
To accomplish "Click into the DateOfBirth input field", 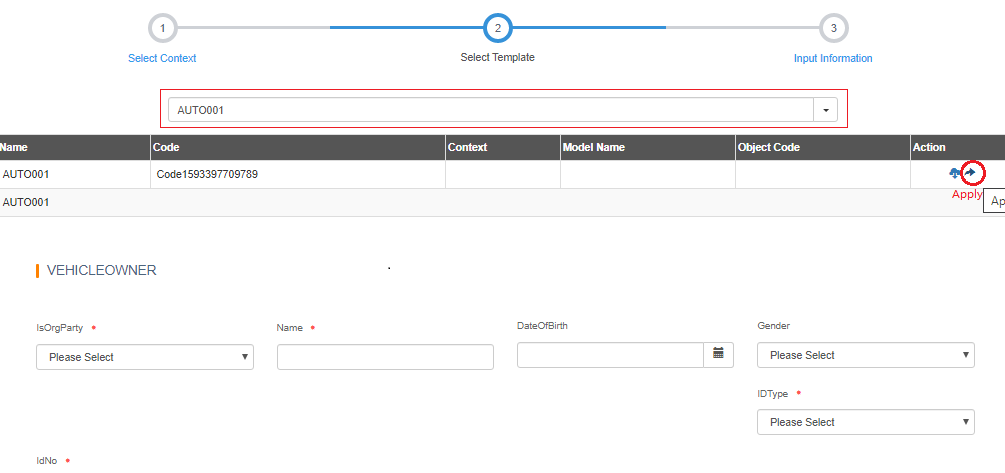I will click(610, 355).
